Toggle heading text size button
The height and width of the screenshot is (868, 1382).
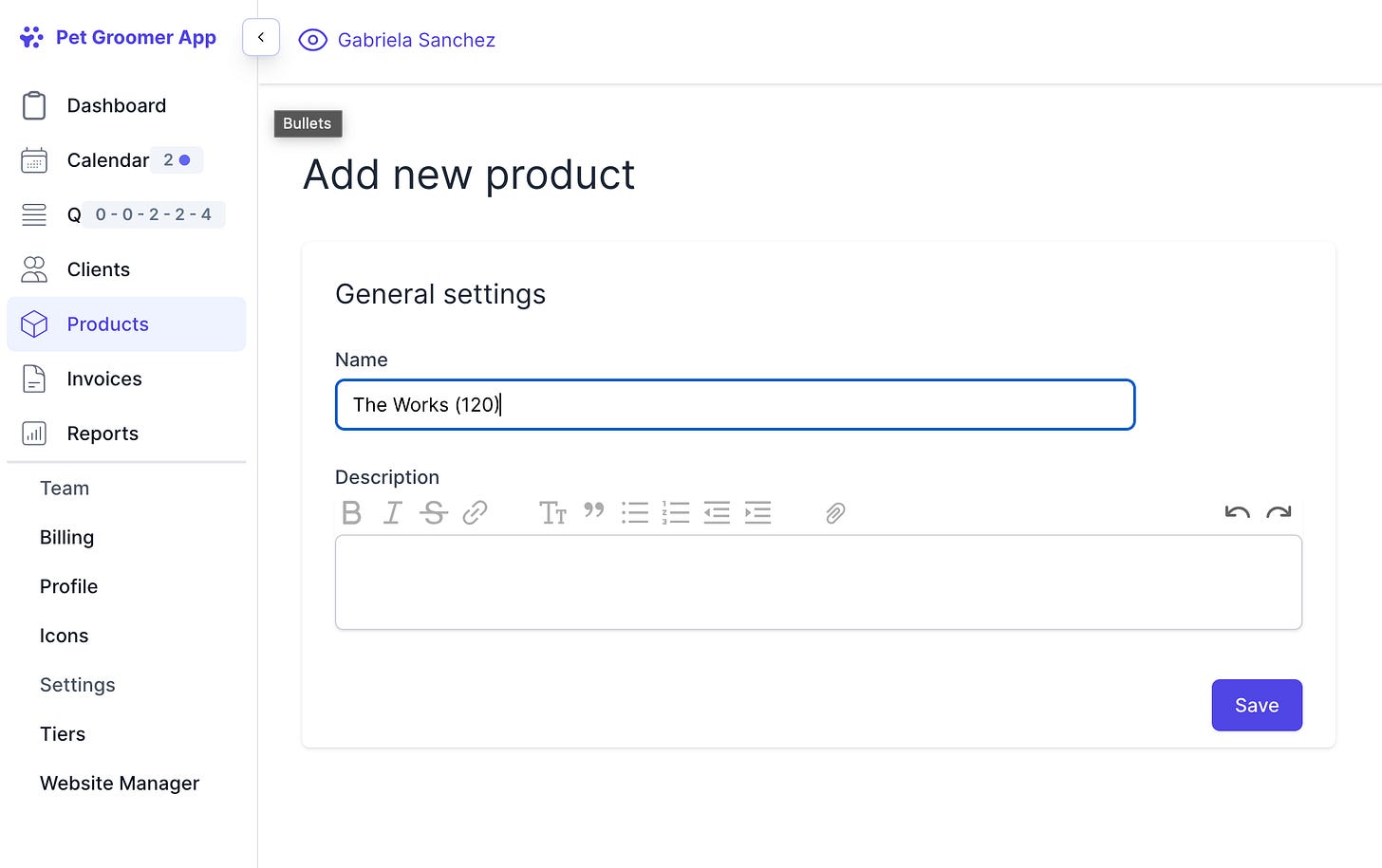(x=552, y=513)
